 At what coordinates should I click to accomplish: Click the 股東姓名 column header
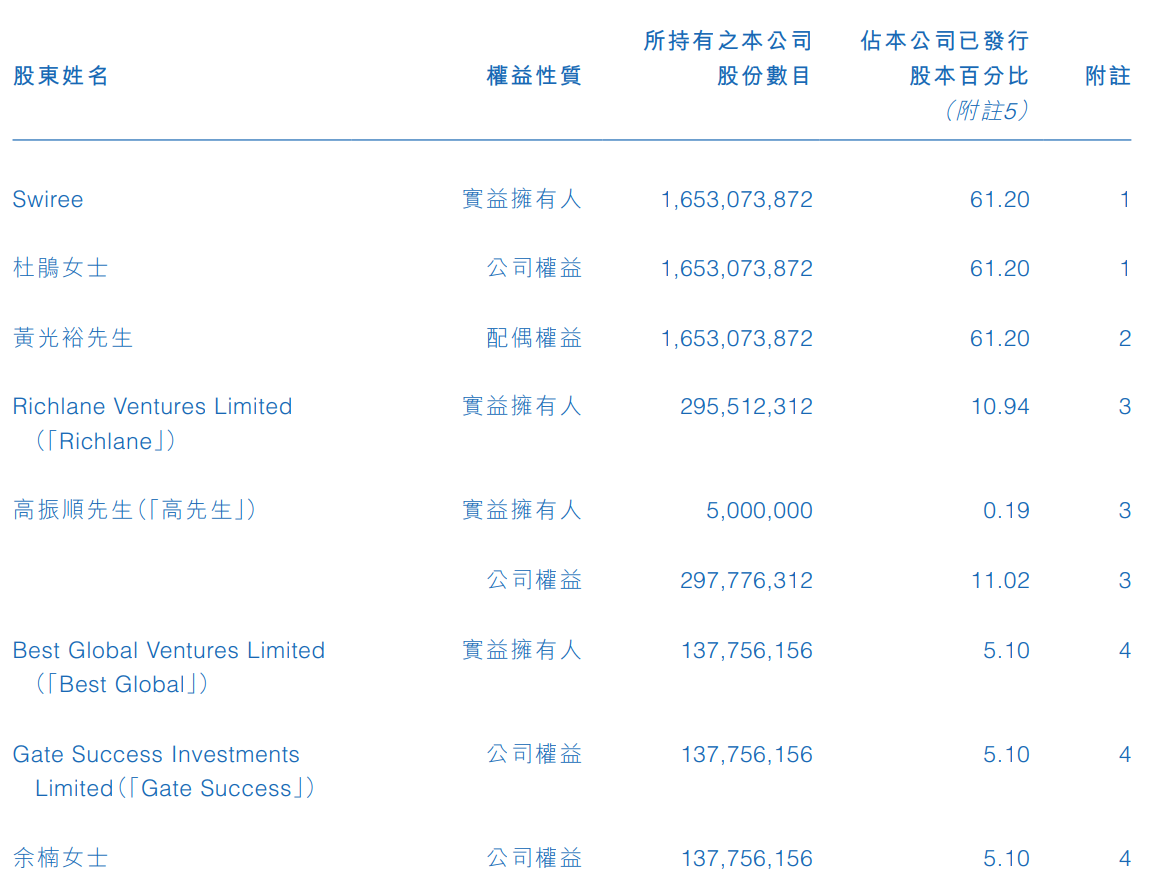61,76
